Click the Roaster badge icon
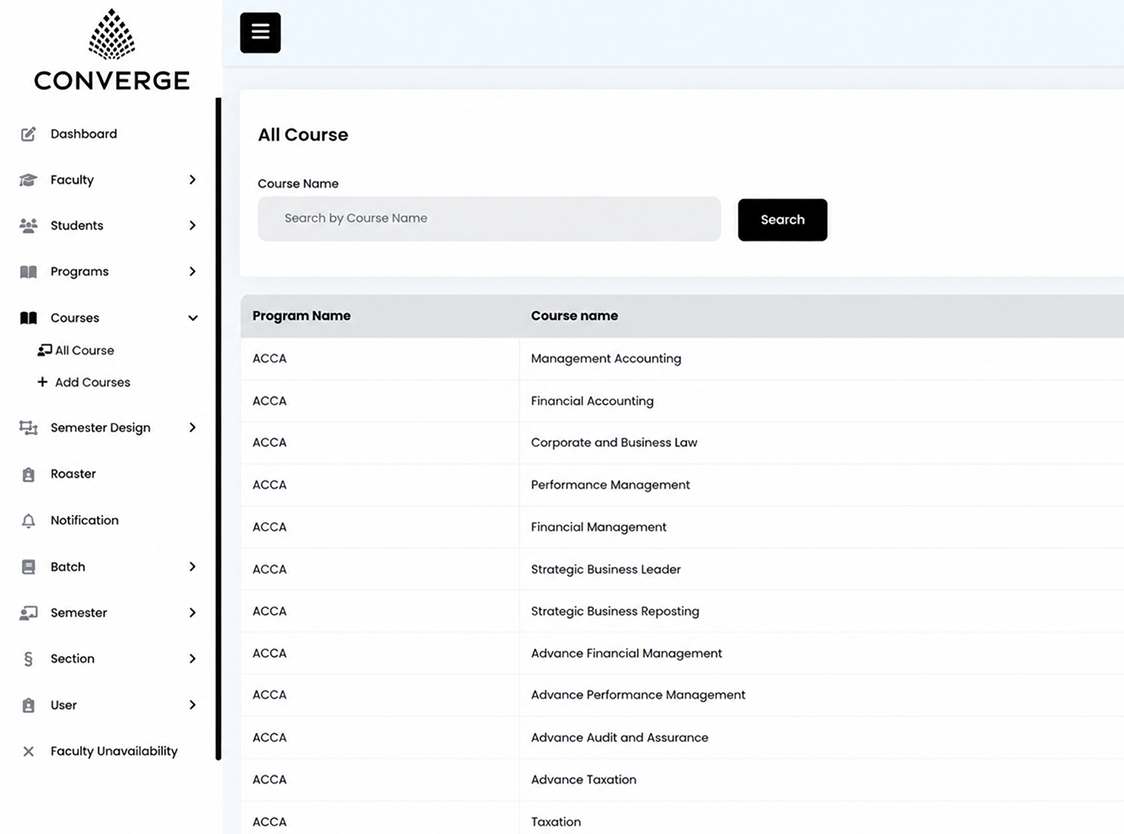1124x834 pixels. (28, 474)
